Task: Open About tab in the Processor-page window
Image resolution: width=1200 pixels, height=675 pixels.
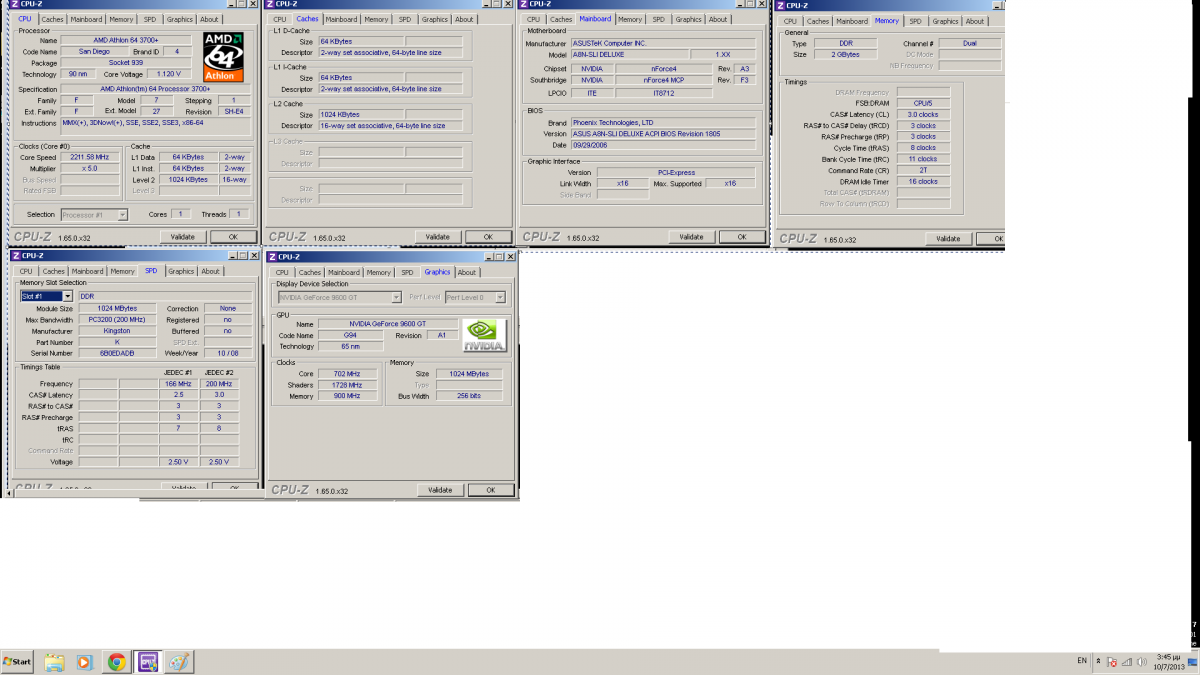Action: (209, 19)
